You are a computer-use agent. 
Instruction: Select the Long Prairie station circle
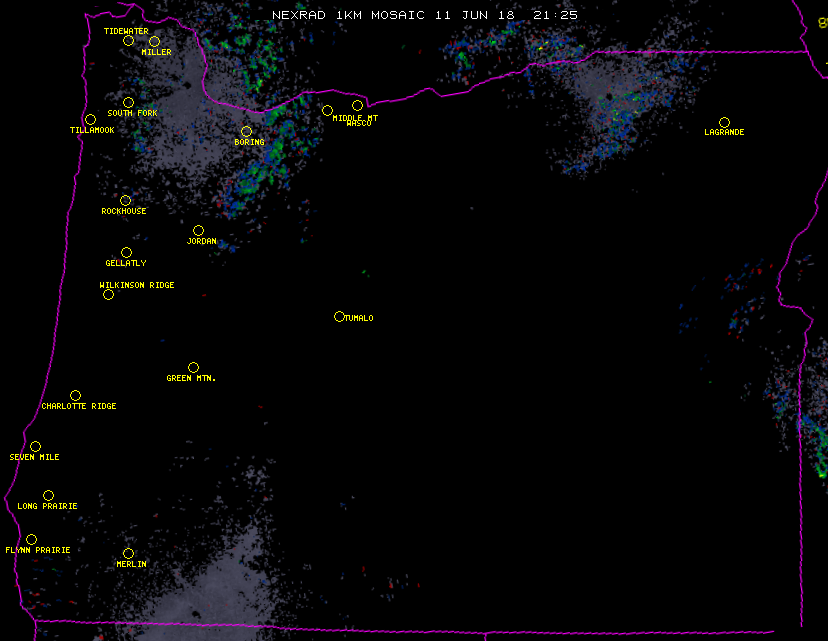48,496
